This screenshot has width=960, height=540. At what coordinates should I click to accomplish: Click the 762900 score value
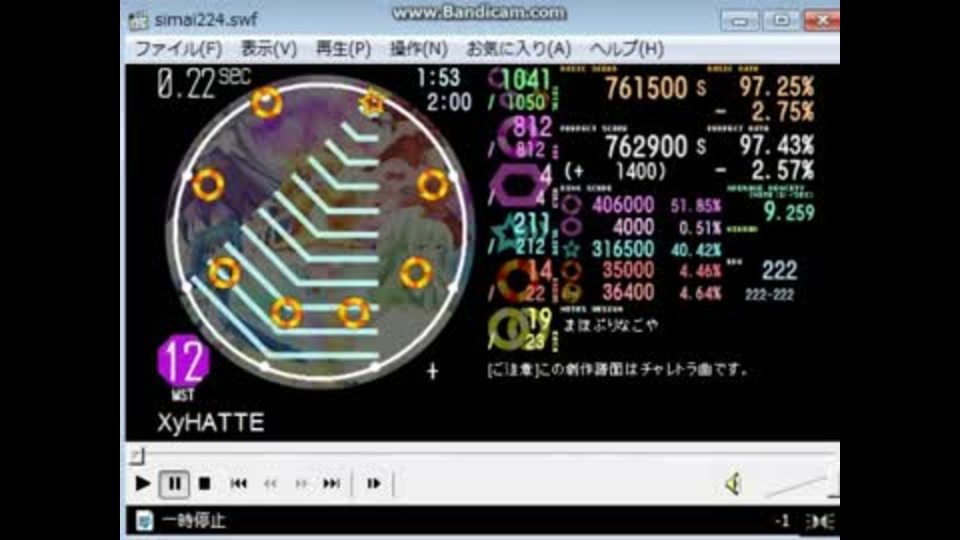[646, 146]
